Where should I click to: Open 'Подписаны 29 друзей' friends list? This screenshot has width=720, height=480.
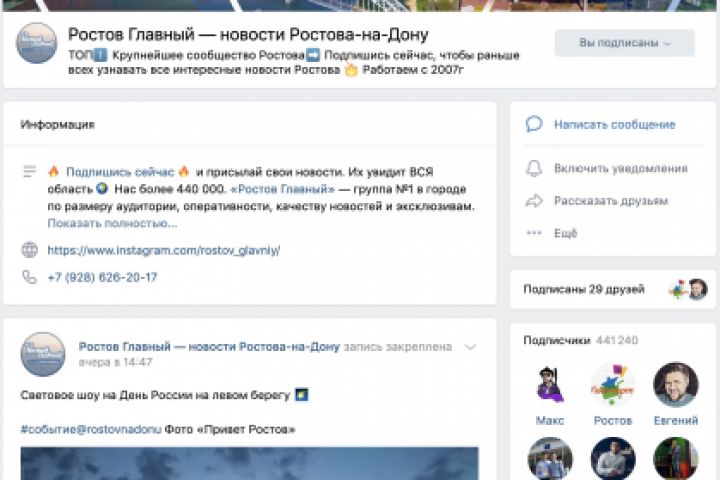click(584, 289)
